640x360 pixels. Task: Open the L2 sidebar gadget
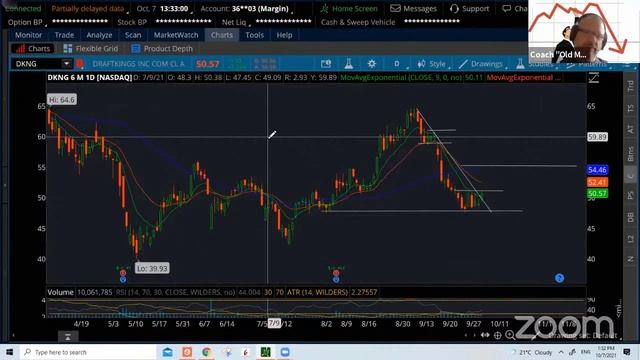(631, 239)
